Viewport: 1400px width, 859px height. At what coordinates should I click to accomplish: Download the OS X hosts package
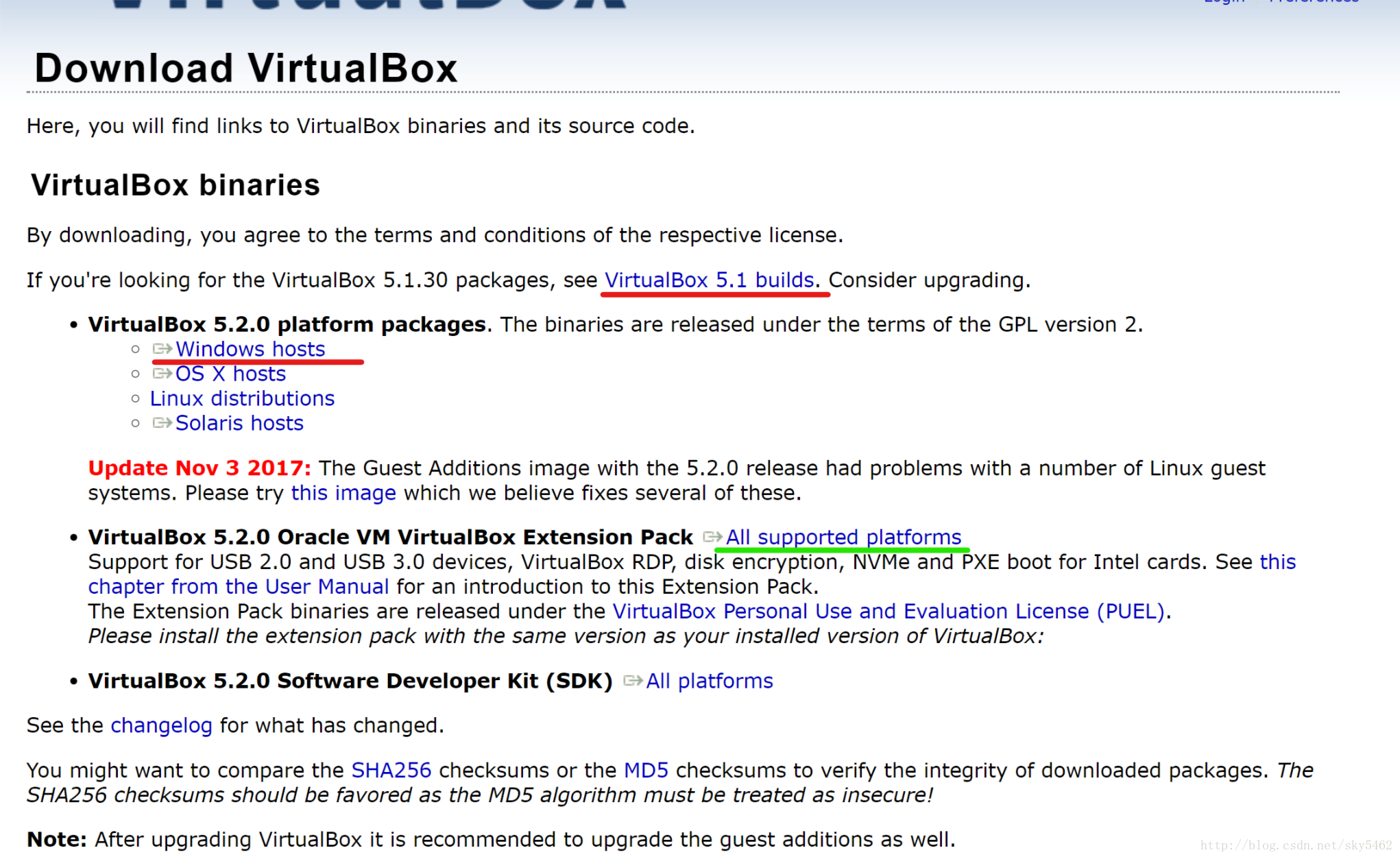coord(230,374)
